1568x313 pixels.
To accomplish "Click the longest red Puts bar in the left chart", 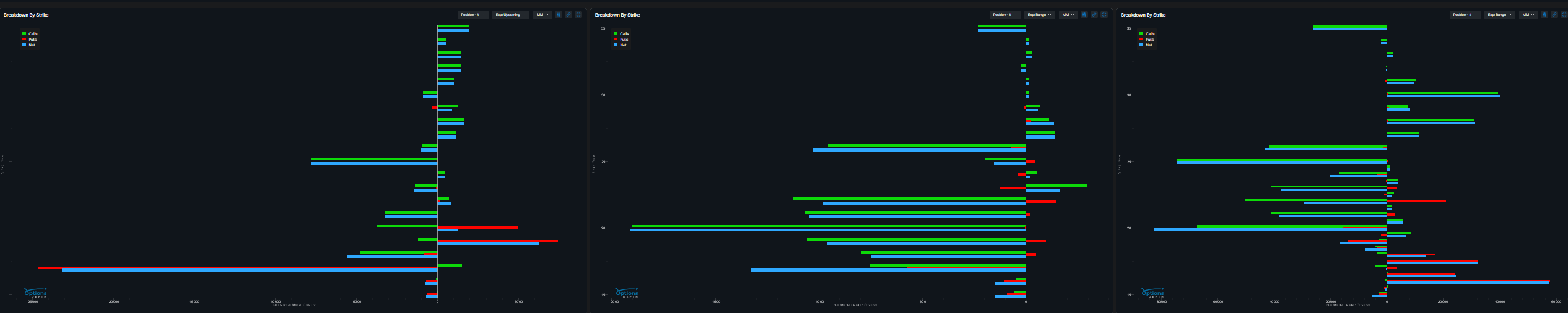I will coord(238,268).
